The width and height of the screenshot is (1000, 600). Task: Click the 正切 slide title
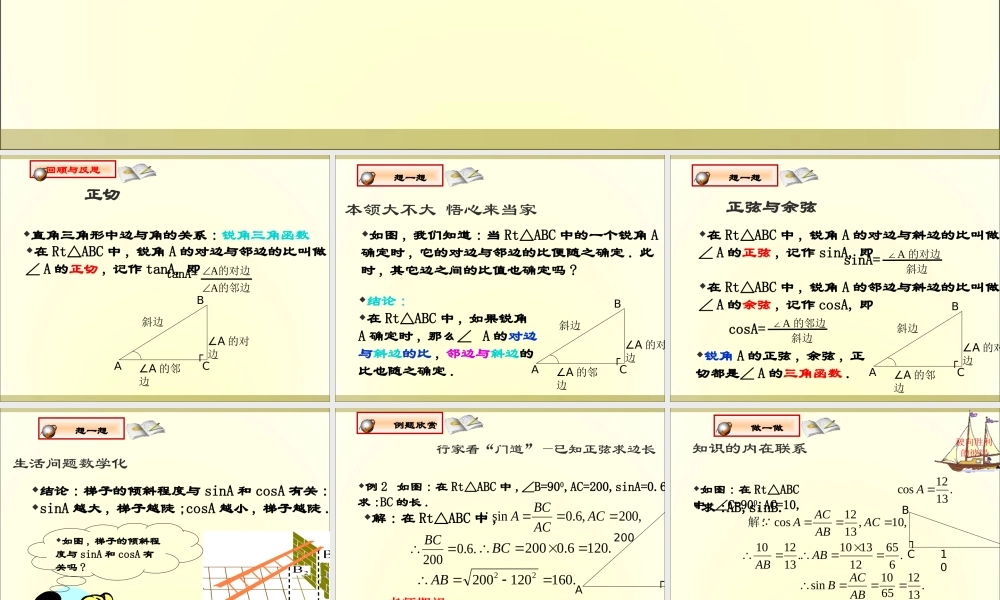103,194
